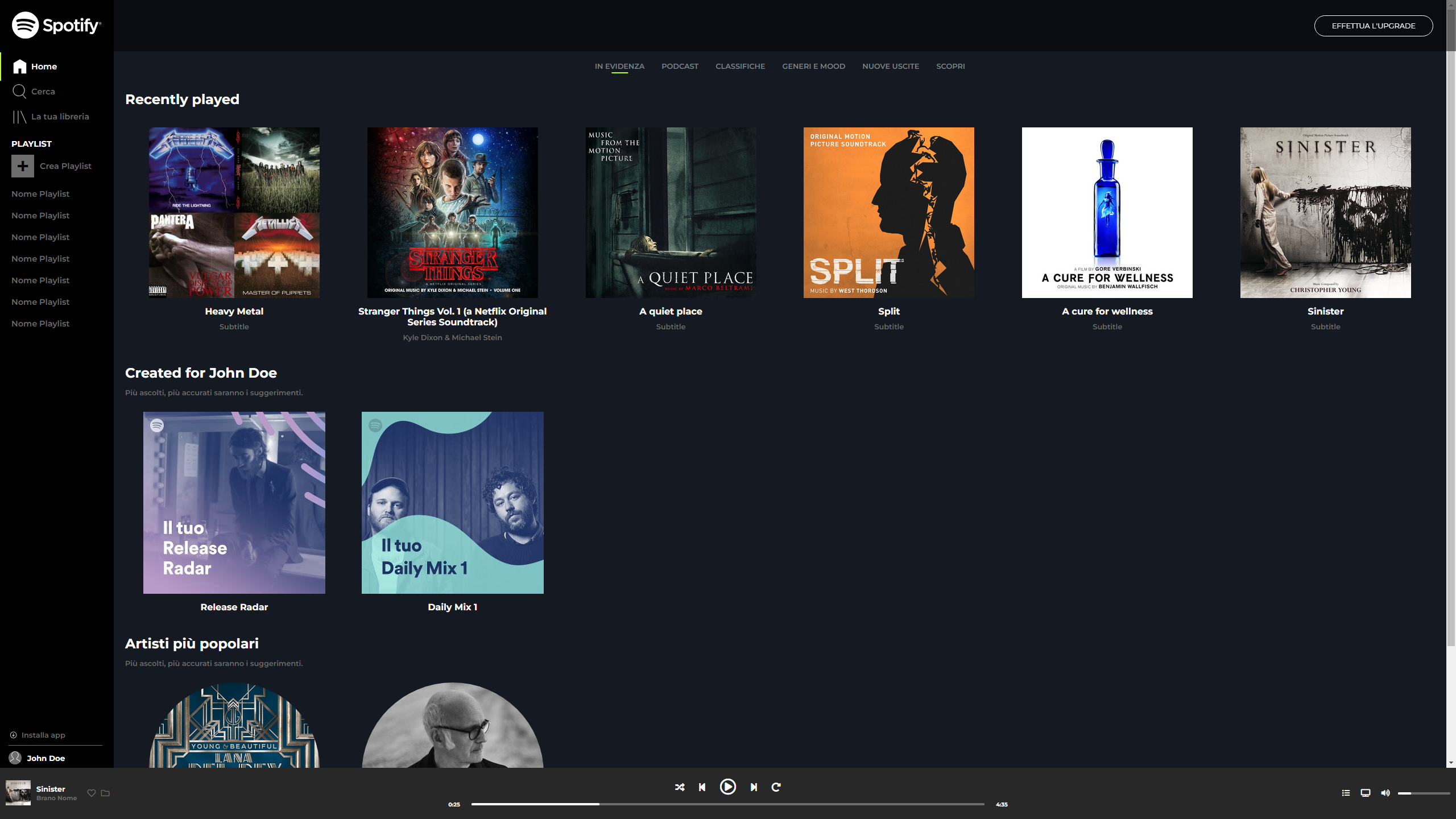This screenshot has width=1456, height=819.
Task: Skip to previous track
Action: click(x=702, y=787)
